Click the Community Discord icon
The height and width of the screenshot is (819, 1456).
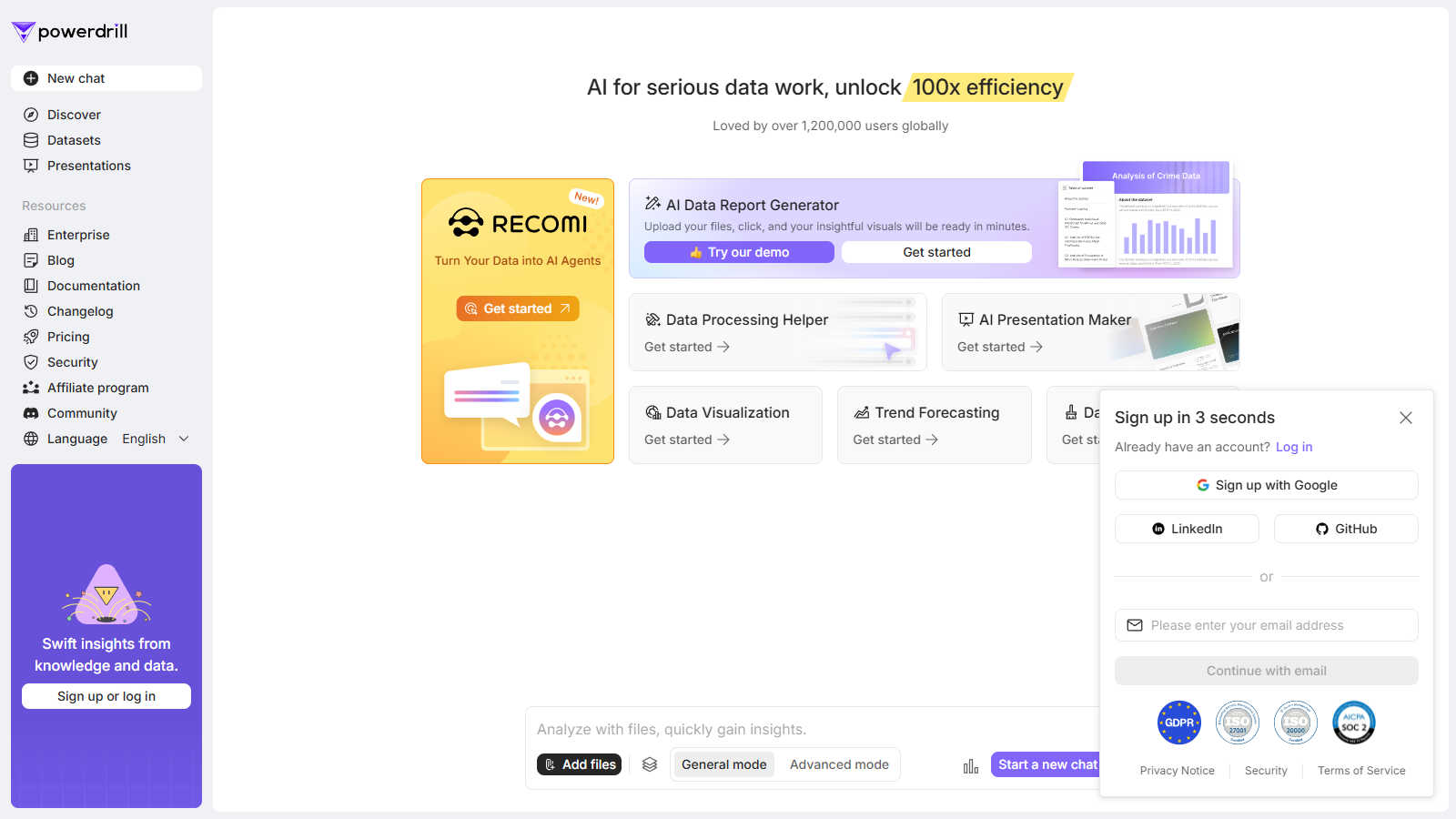(x=31, y=413)
